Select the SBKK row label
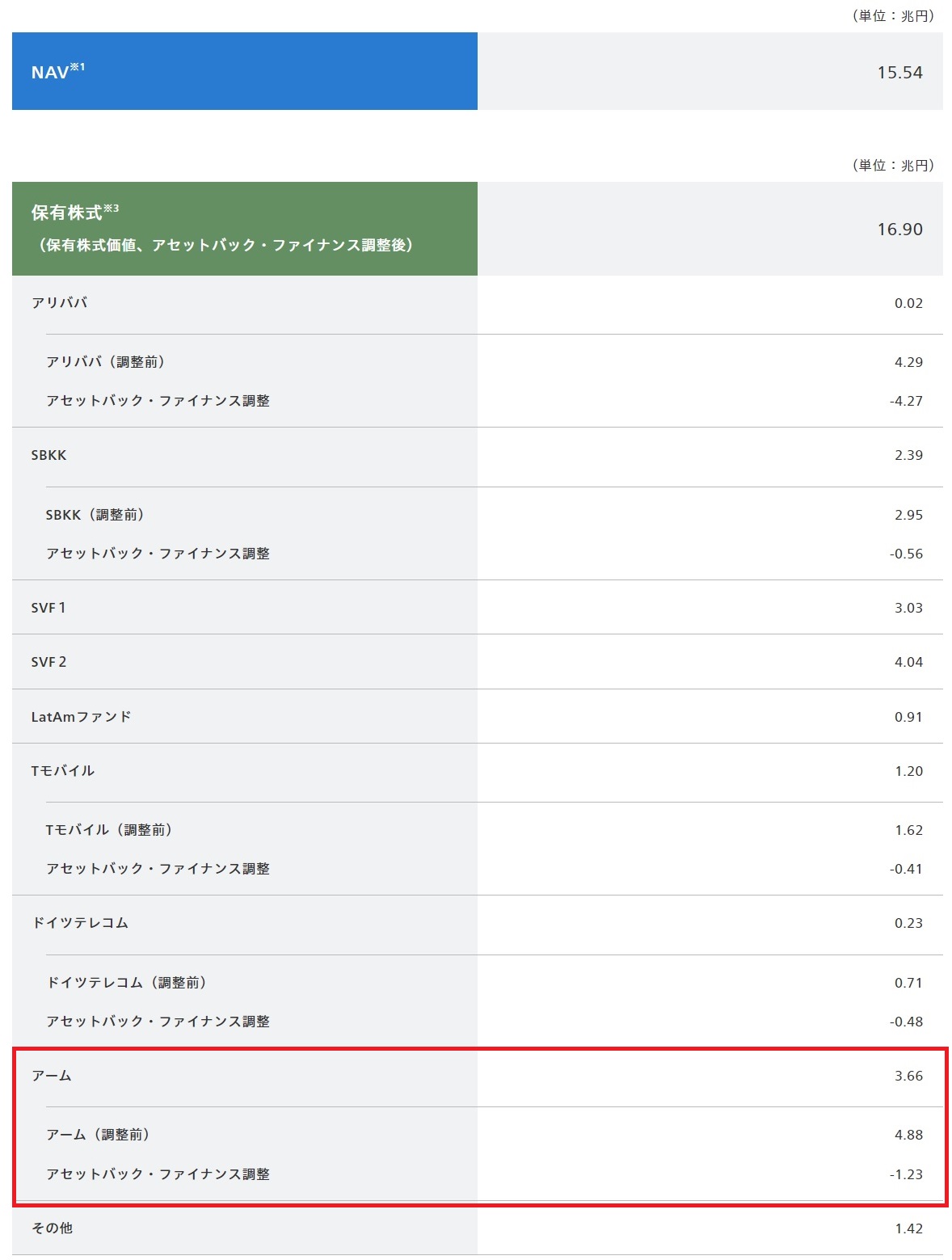 pos(49,455)
